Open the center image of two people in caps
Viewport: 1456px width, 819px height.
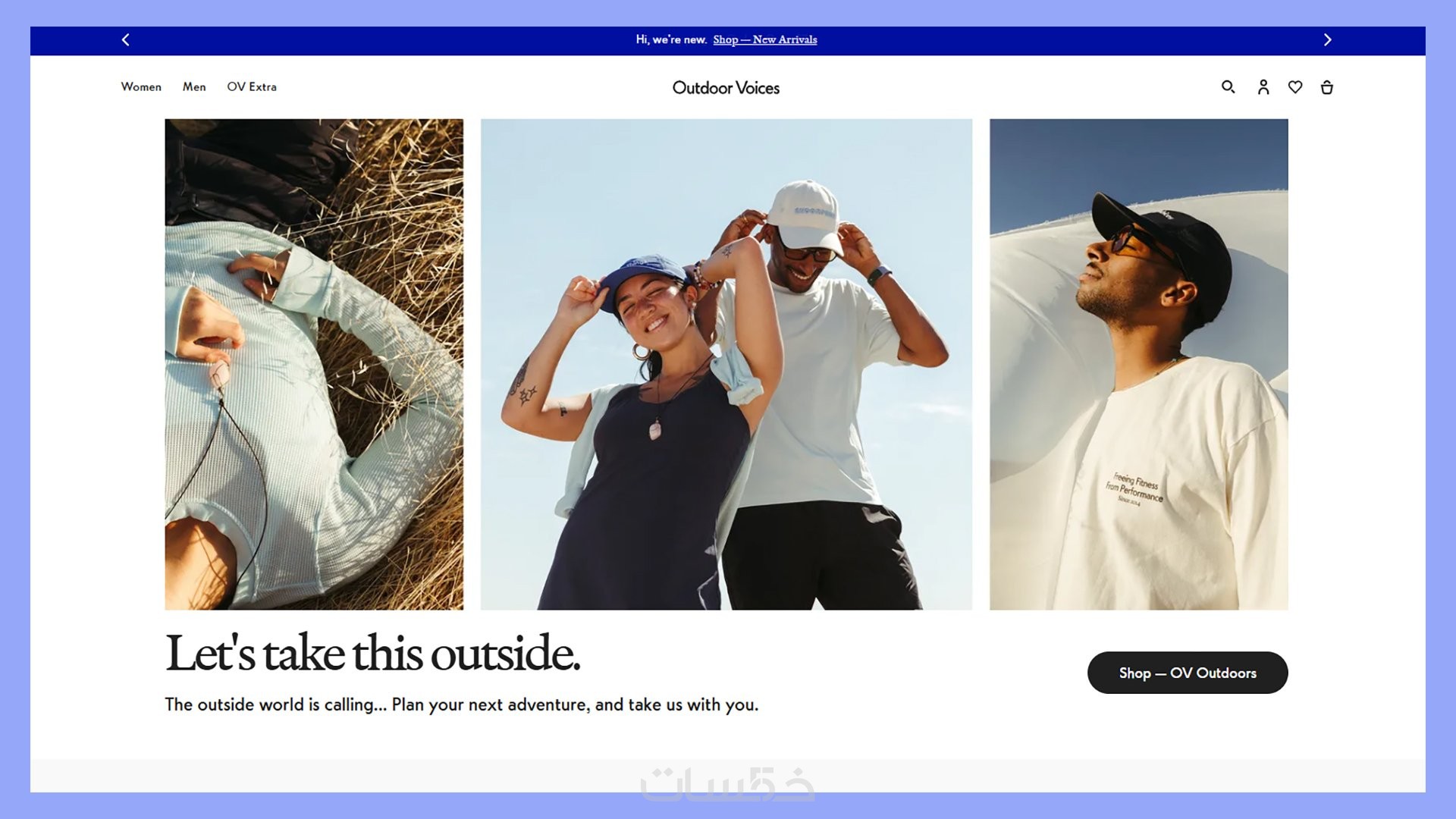pyautogui.click(x=726, y=364)
